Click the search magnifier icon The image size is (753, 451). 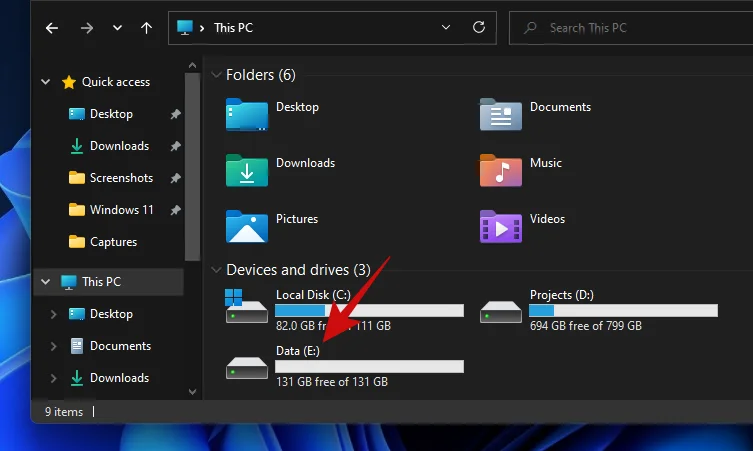pos(530,28)
